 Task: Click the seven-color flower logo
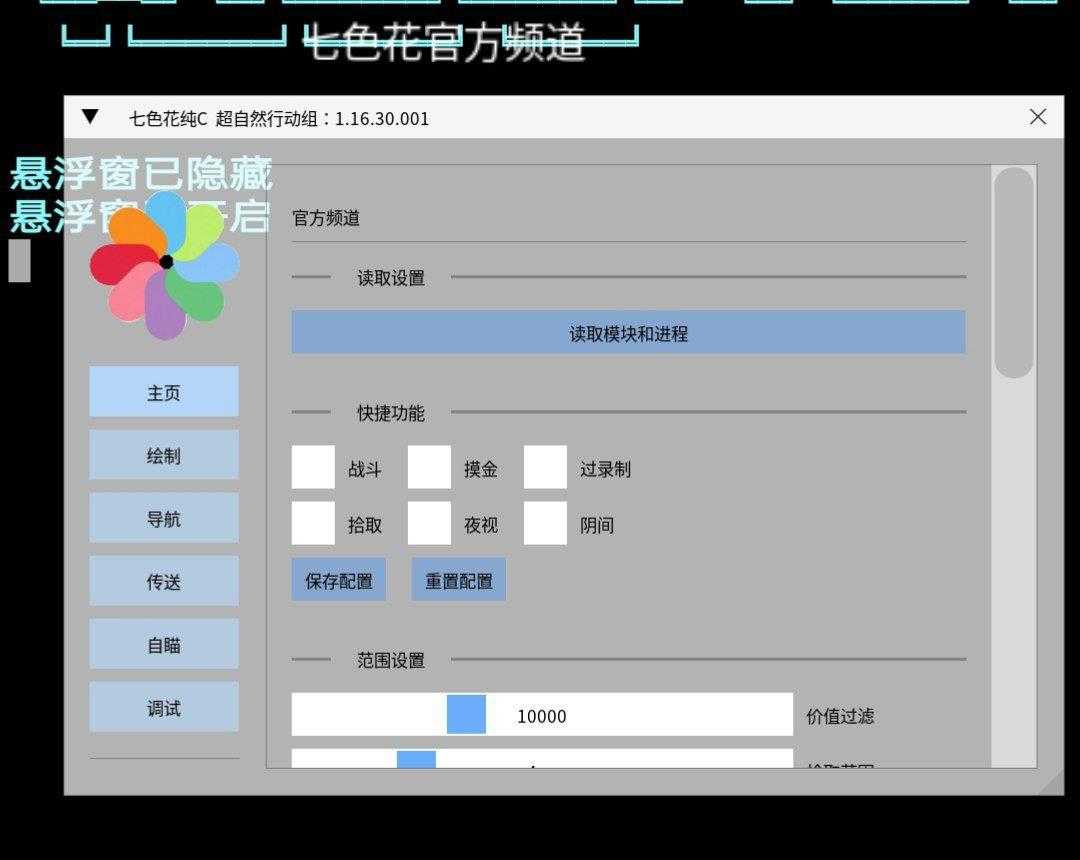[165, 264]
